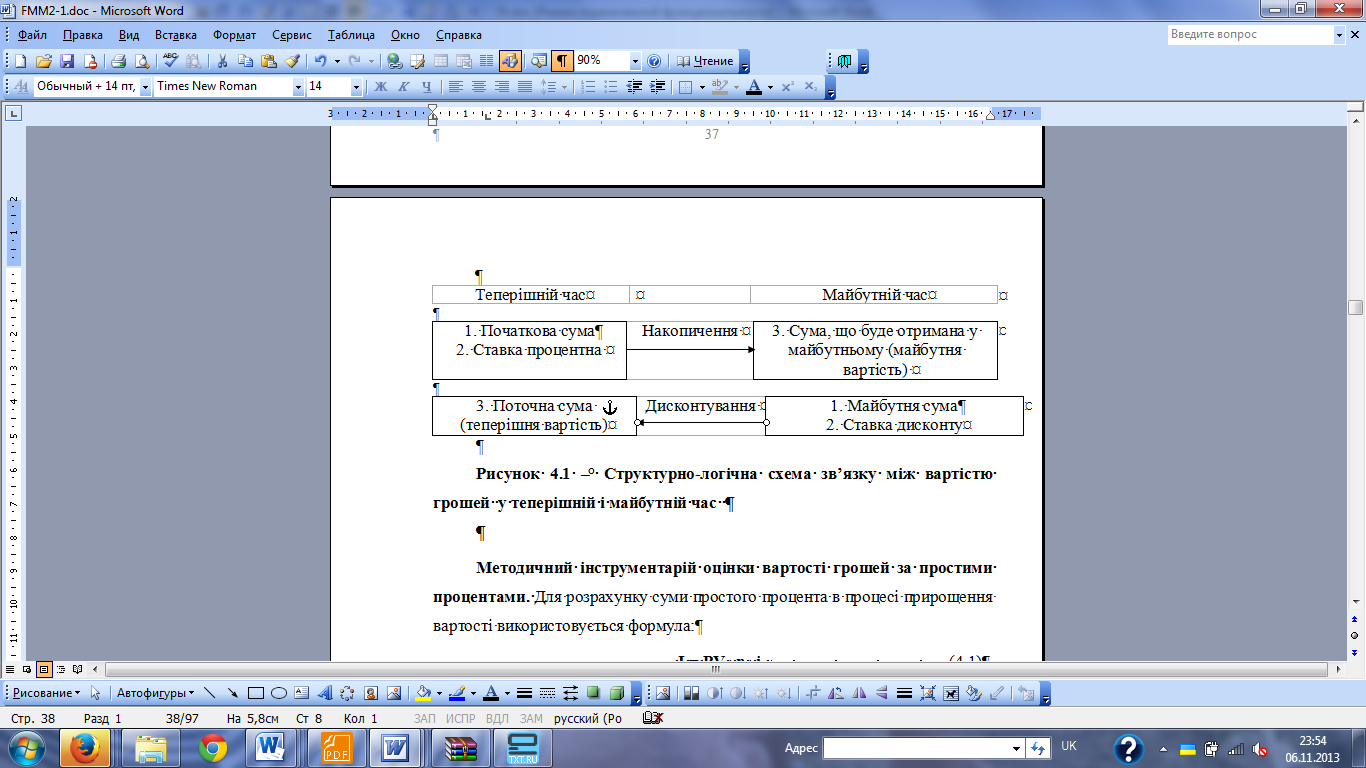Open the zoom 90% dropdown
Screen dimensions: 1366x768
point(635,61)
